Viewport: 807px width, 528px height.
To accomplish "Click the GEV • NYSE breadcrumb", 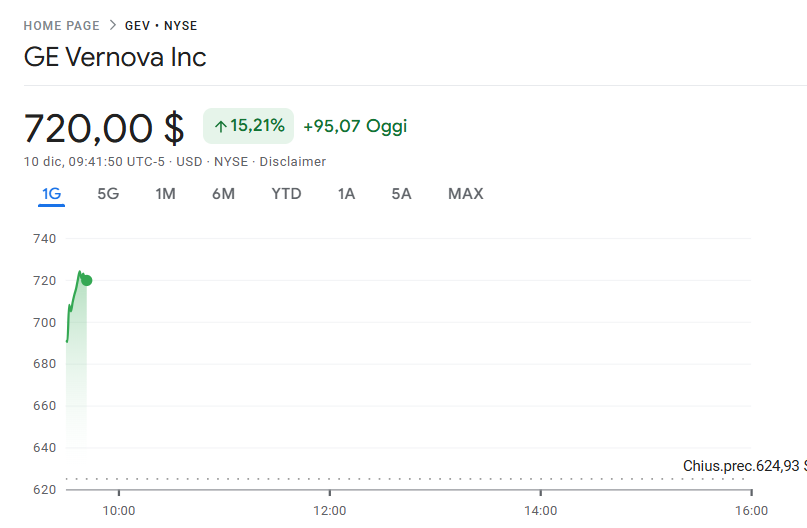I will [161, 26].
